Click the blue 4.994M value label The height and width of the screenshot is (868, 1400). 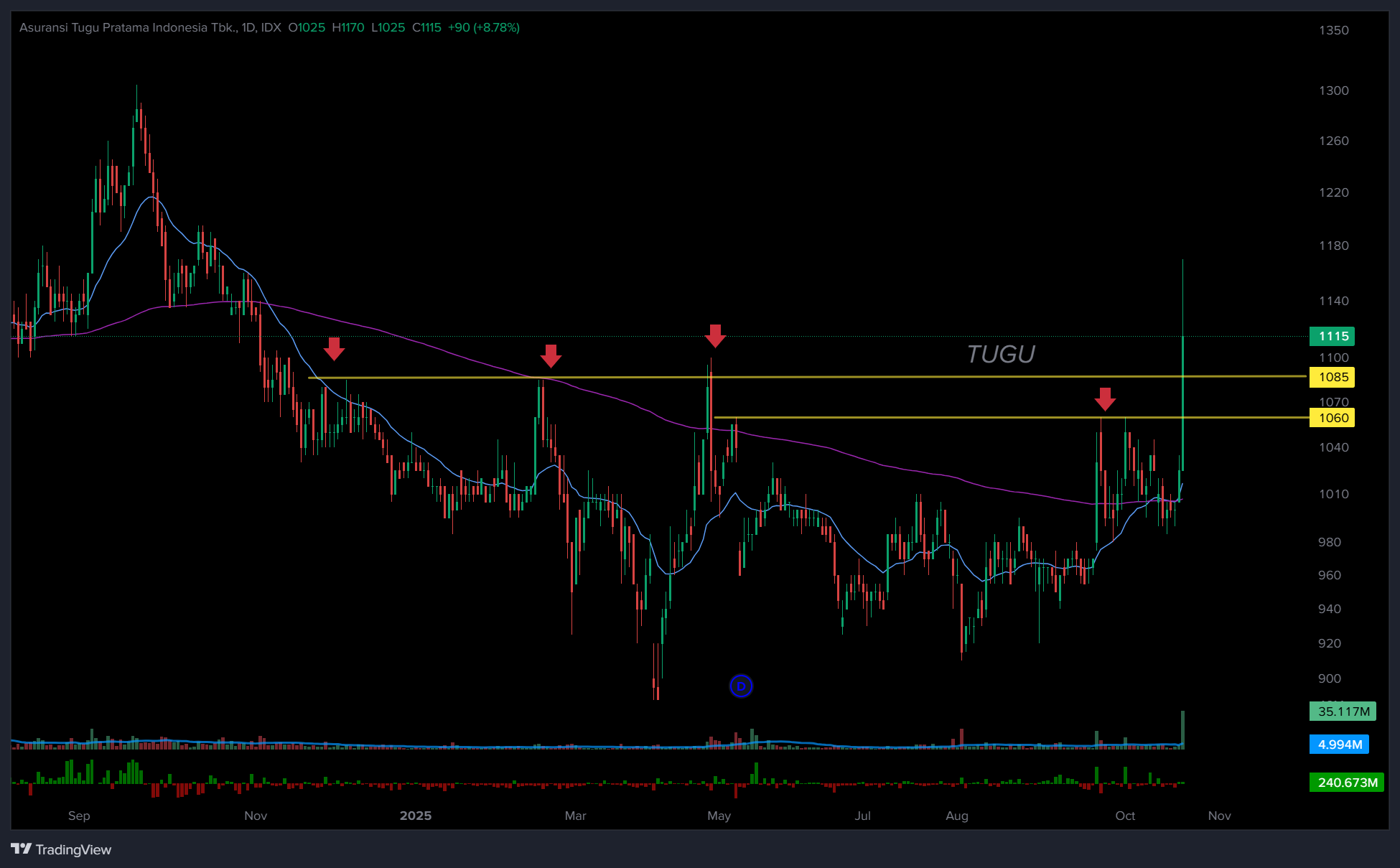click(x=1339, y=745)
